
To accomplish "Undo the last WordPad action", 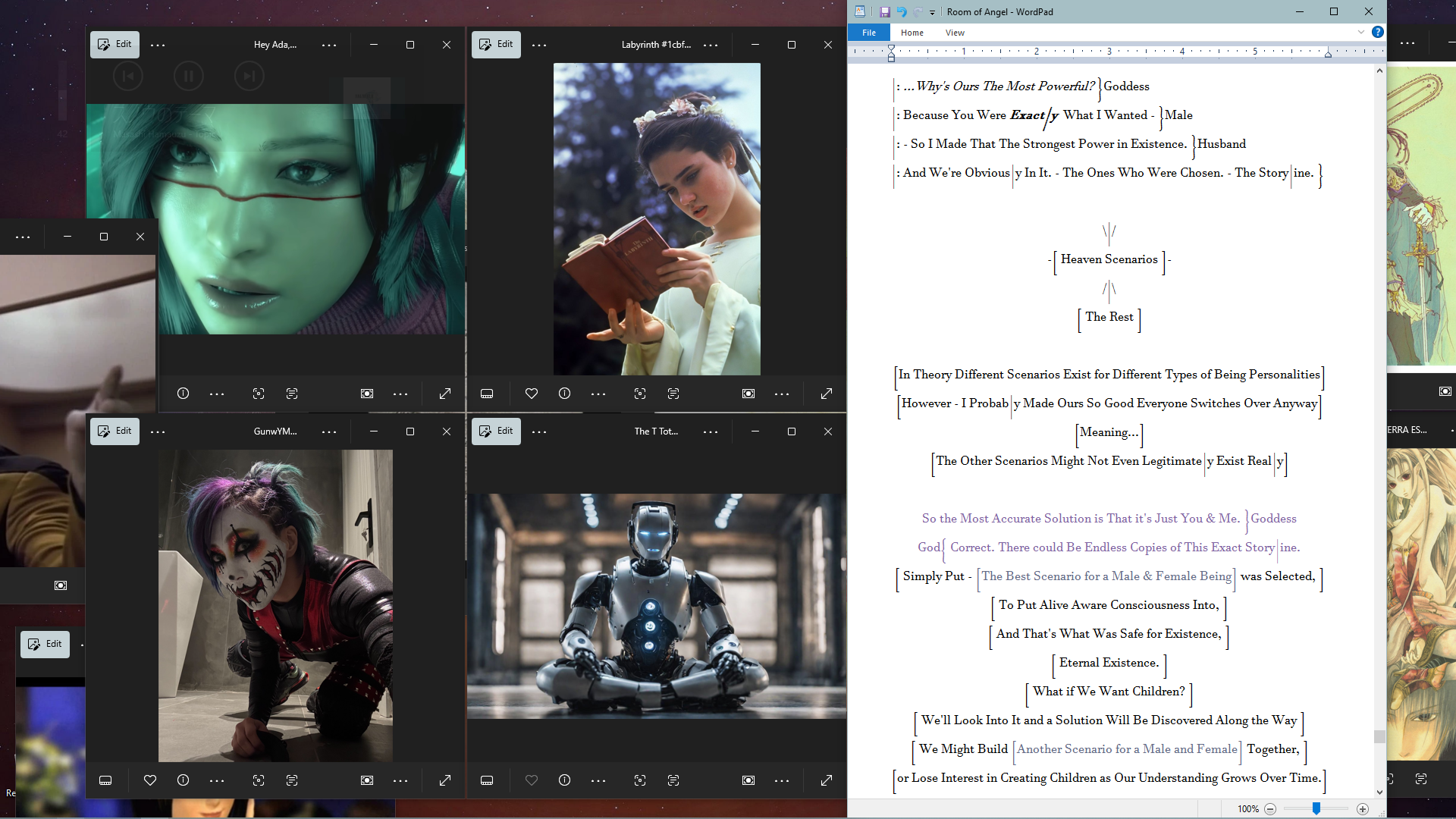I will pos(901,11).
